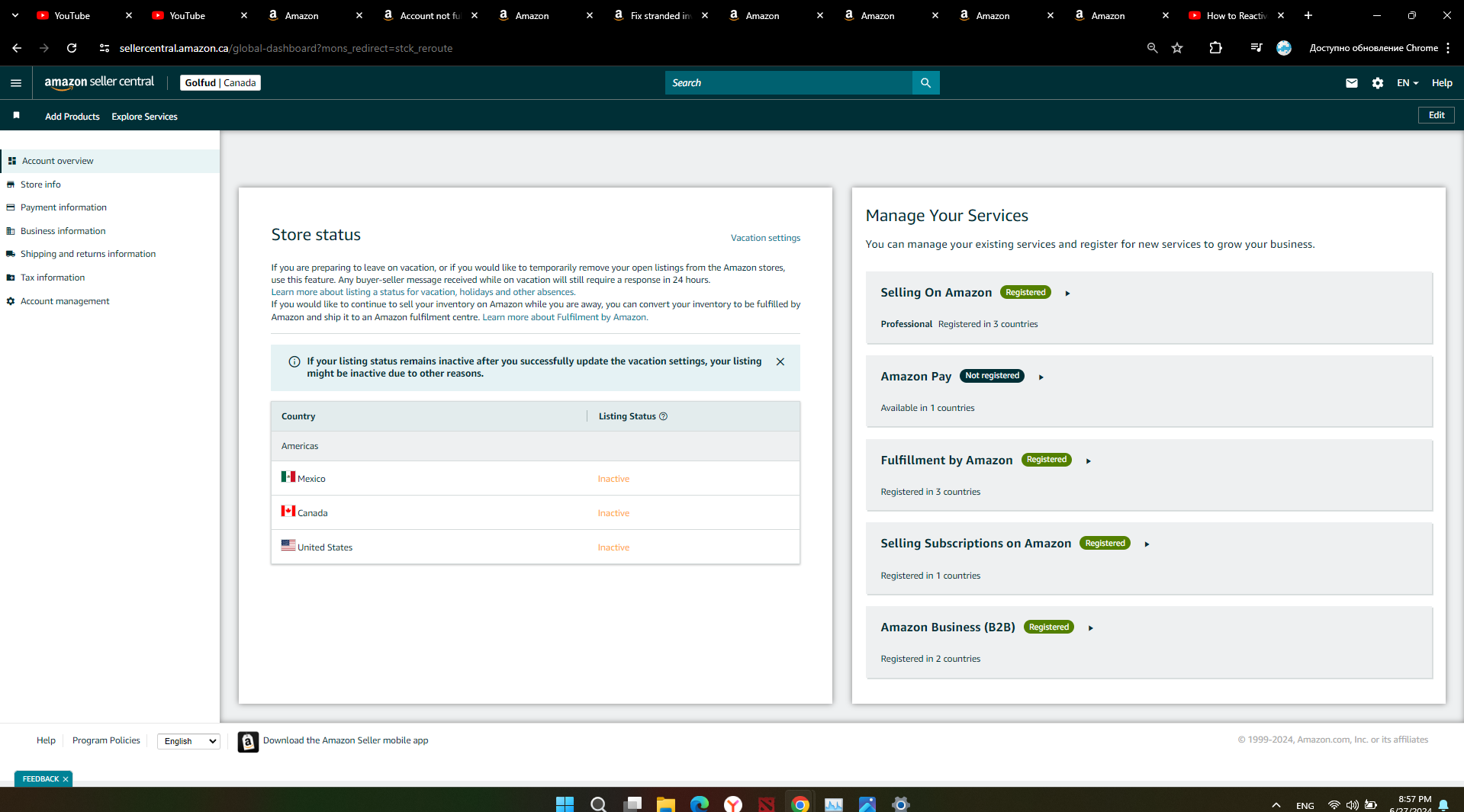Click the United States Inactive listing status

[613, 547]
